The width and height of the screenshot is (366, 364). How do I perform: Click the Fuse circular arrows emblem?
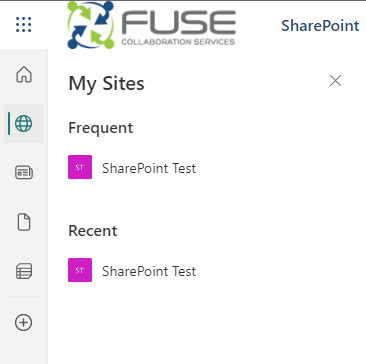(x=91, y=25)
